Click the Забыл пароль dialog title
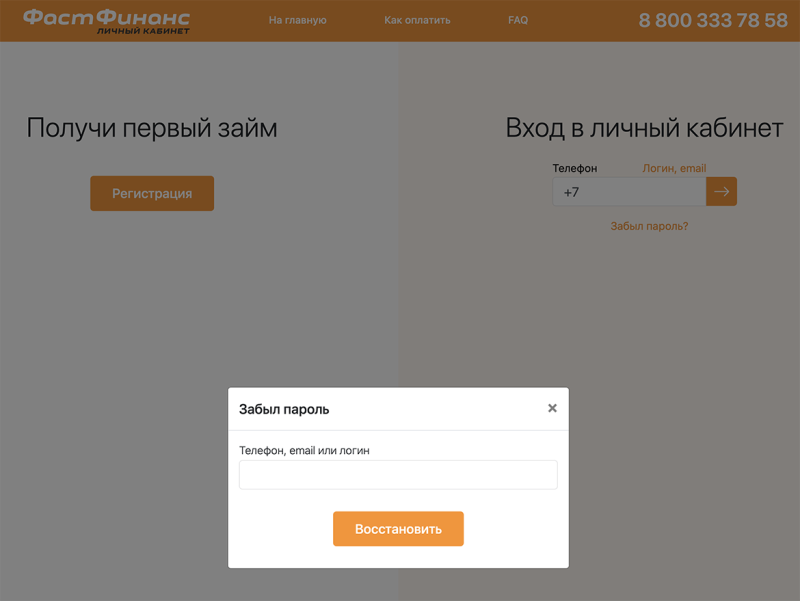This screenshot has width=800, height=601. tap(284, 409)
